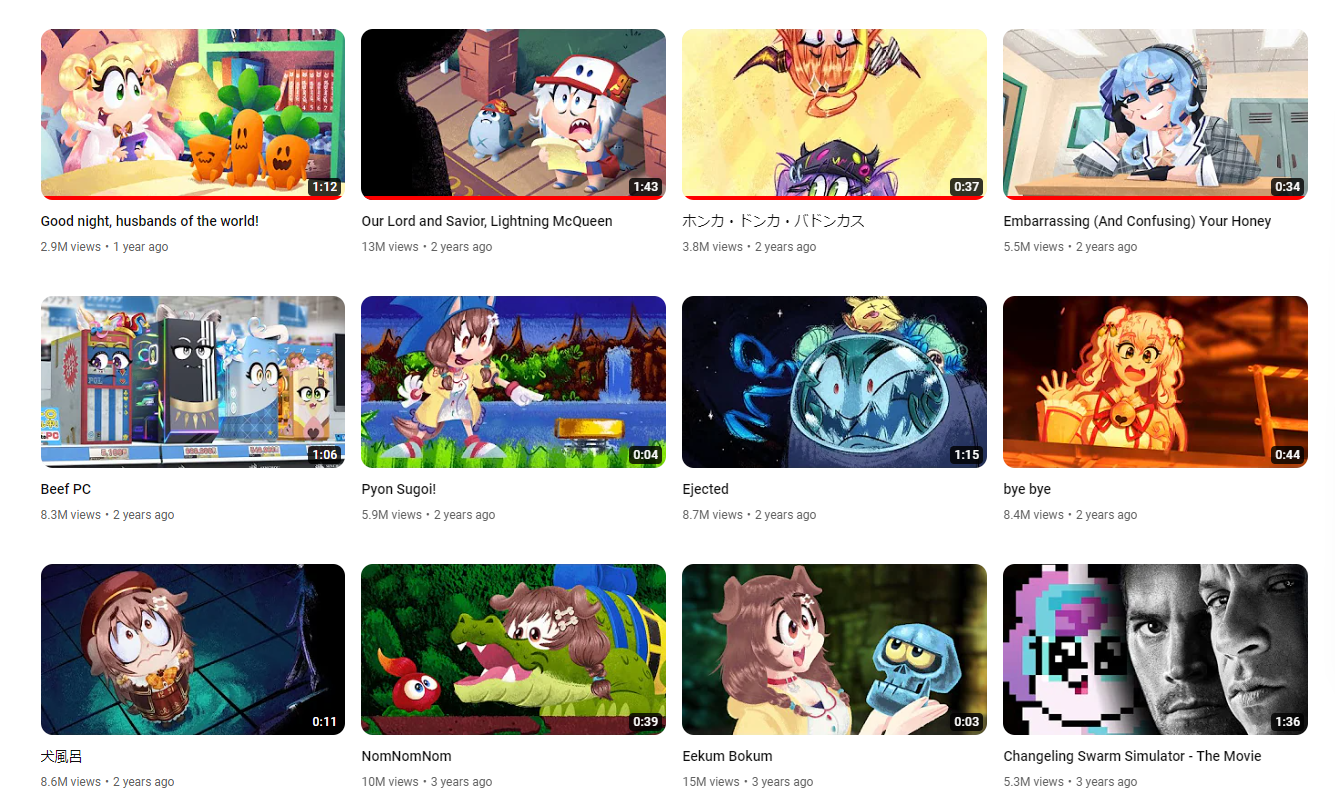
Task: Select the 'Beef PC' title text
Action: pyautogui.click(x=66, y=489)
